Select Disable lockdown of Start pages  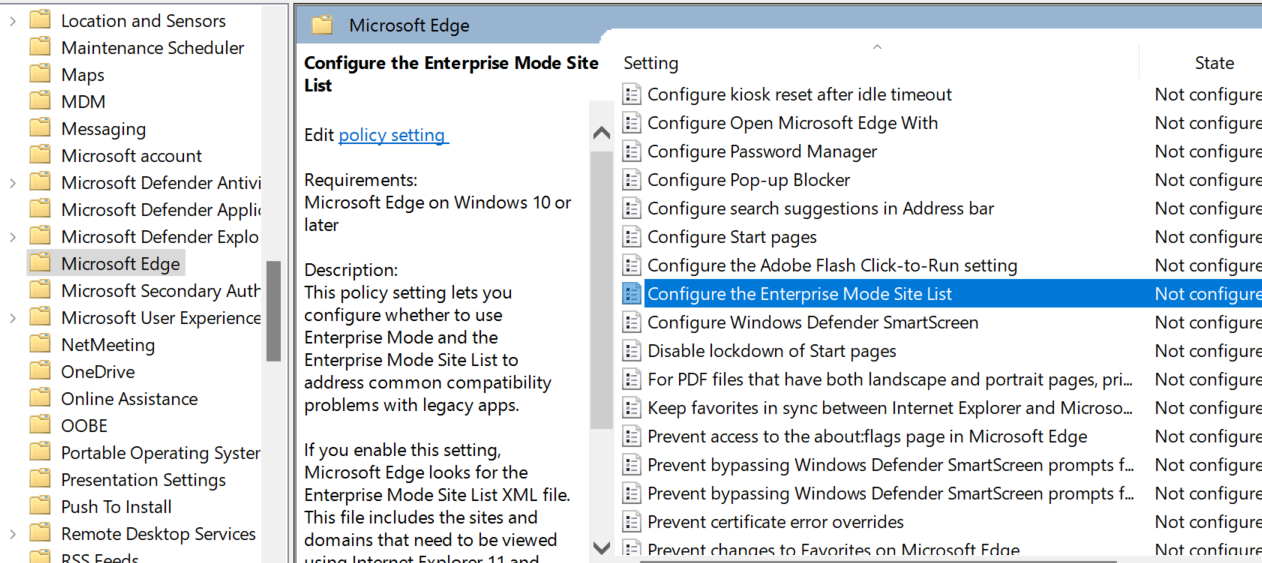(771, 351)
